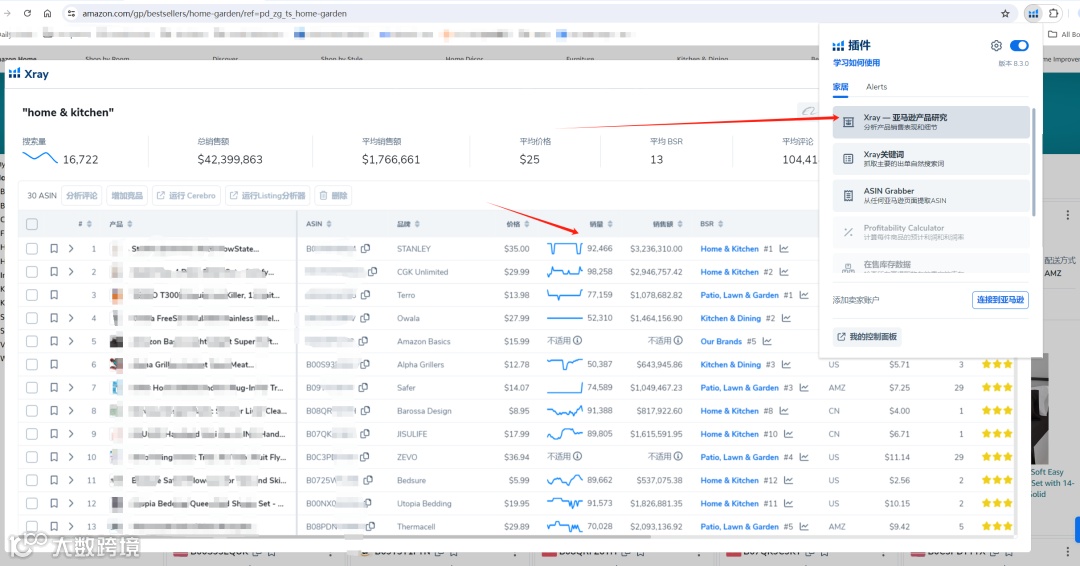The image size is (1080, 566).
Task: Check the checkbox for row 8 Barossa Design
Action: 32,410
